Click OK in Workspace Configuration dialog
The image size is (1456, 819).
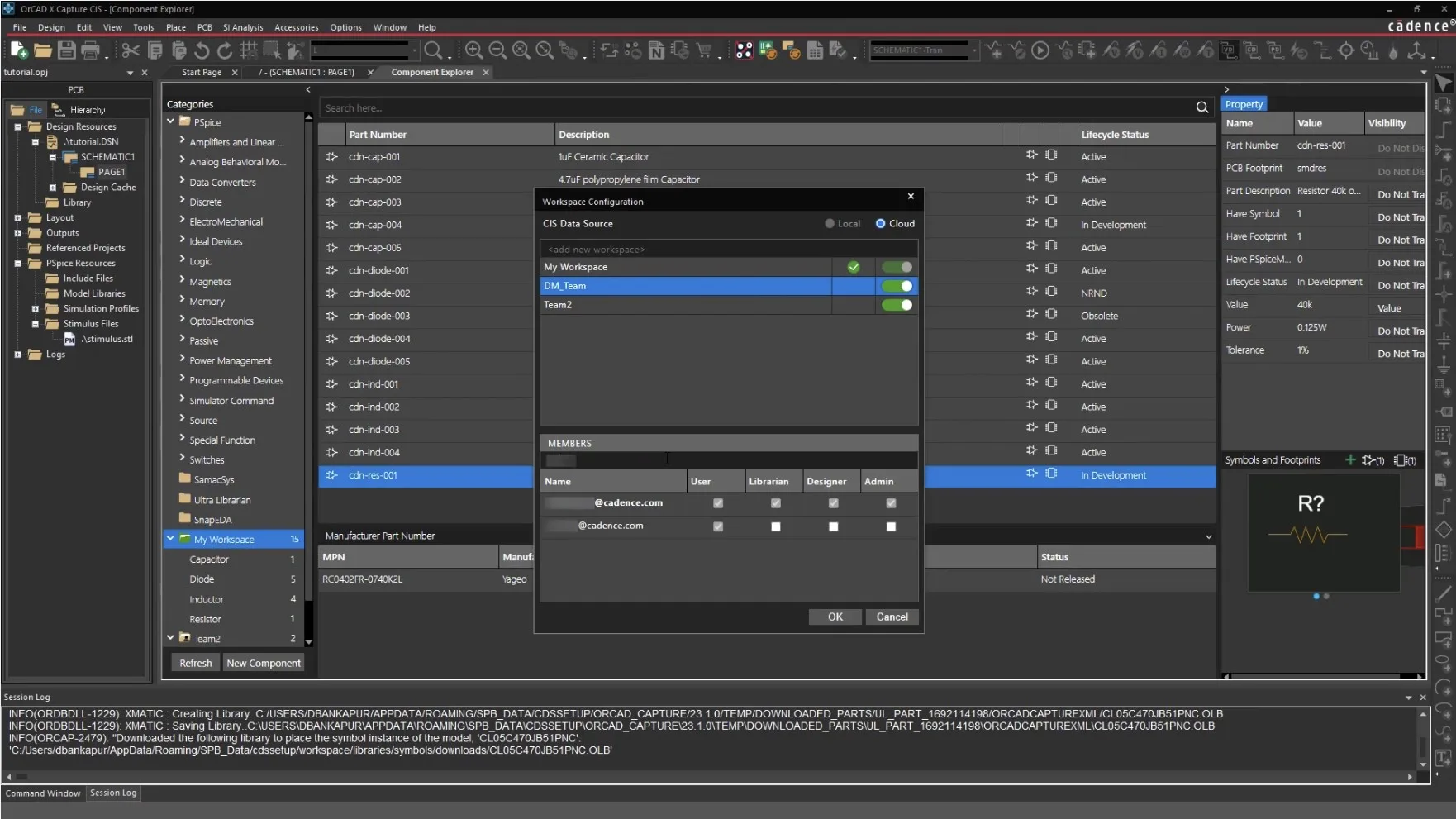point(835,617)
